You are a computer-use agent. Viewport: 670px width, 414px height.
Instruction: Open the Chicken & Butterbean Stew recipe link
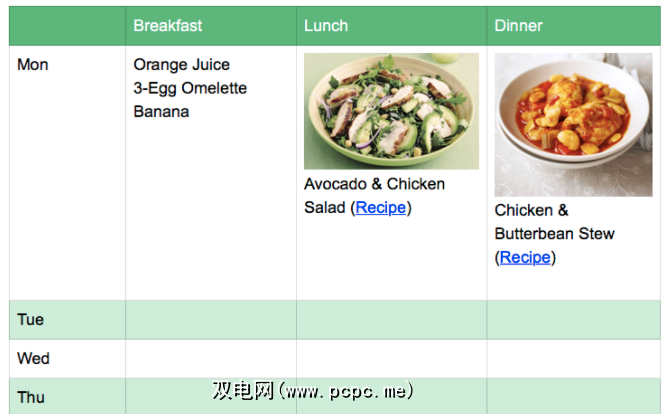525,258
